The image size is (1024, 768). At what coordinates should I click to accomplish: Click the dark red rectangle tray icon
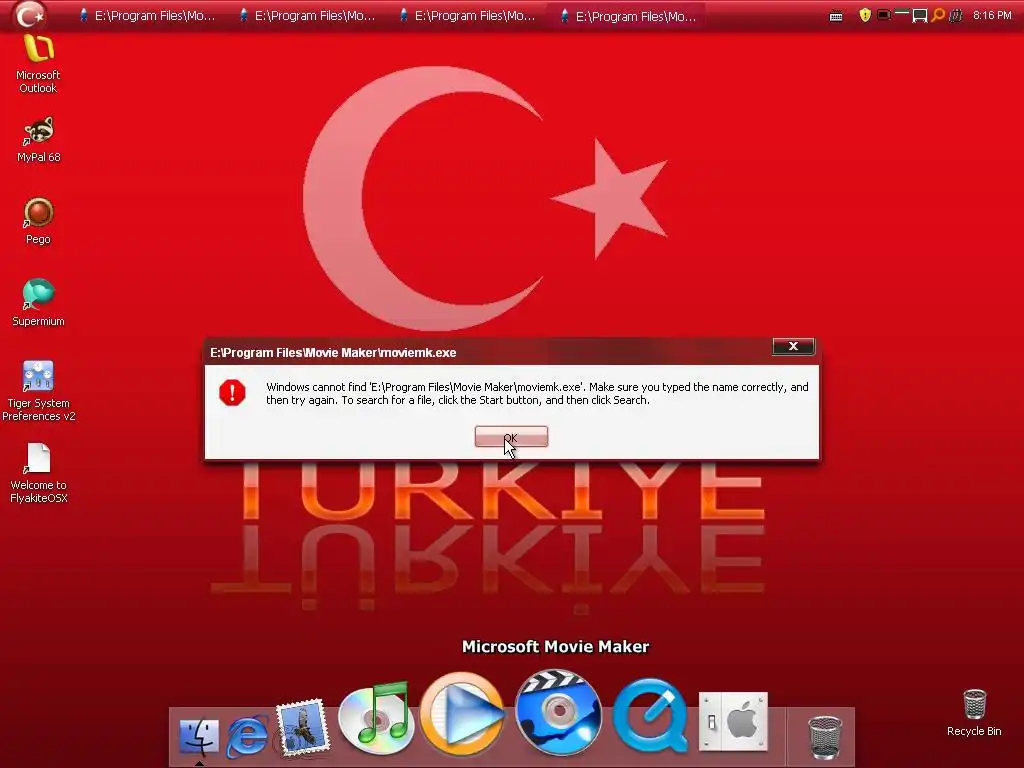pos(884,14)
